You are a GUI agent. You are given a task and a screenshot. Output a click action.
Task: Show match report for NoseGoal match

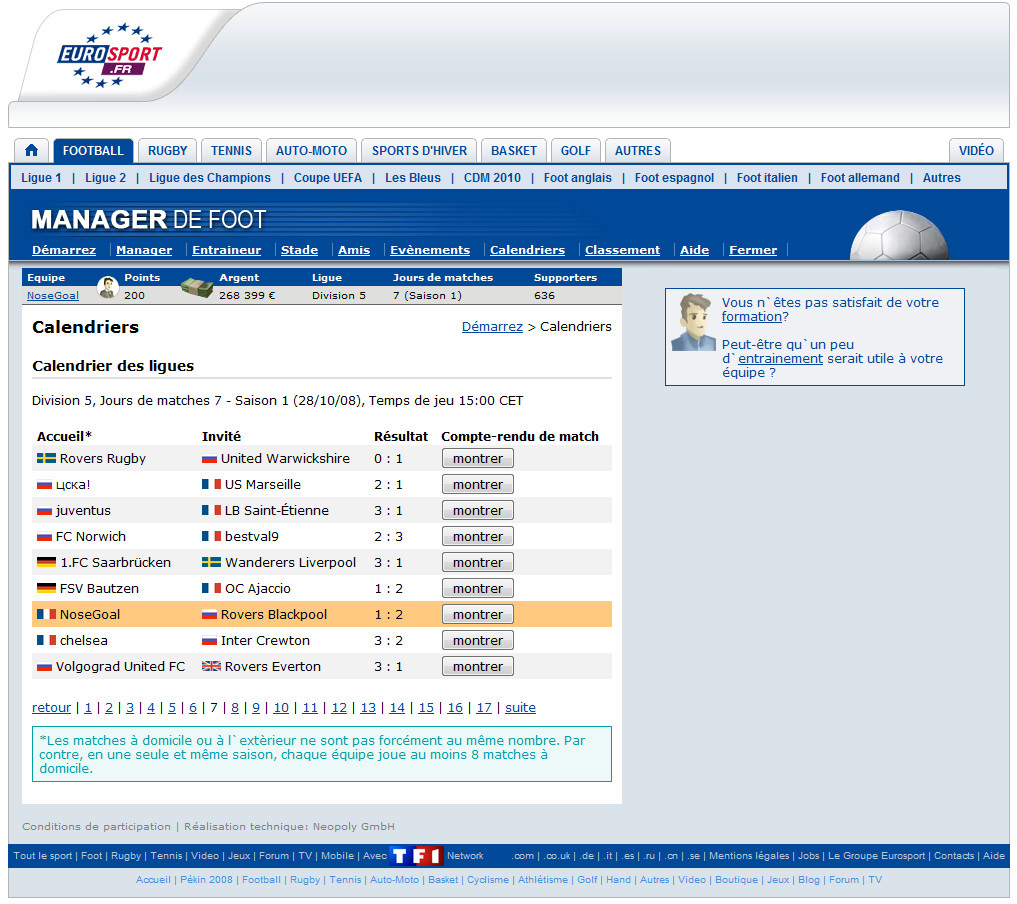tap(477, 614)
